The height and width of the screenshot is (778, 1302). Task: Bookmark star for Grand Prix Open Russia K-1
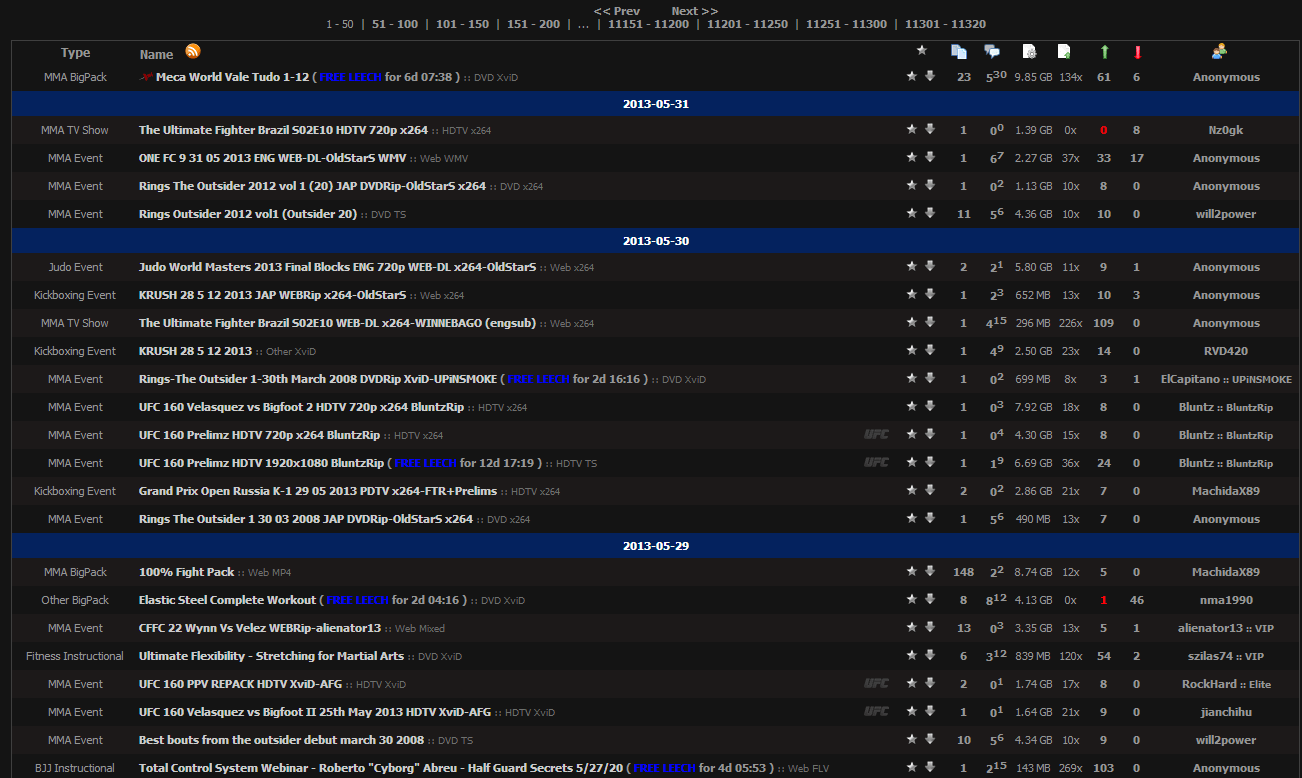pyautogui.click(x=912, y=490)
